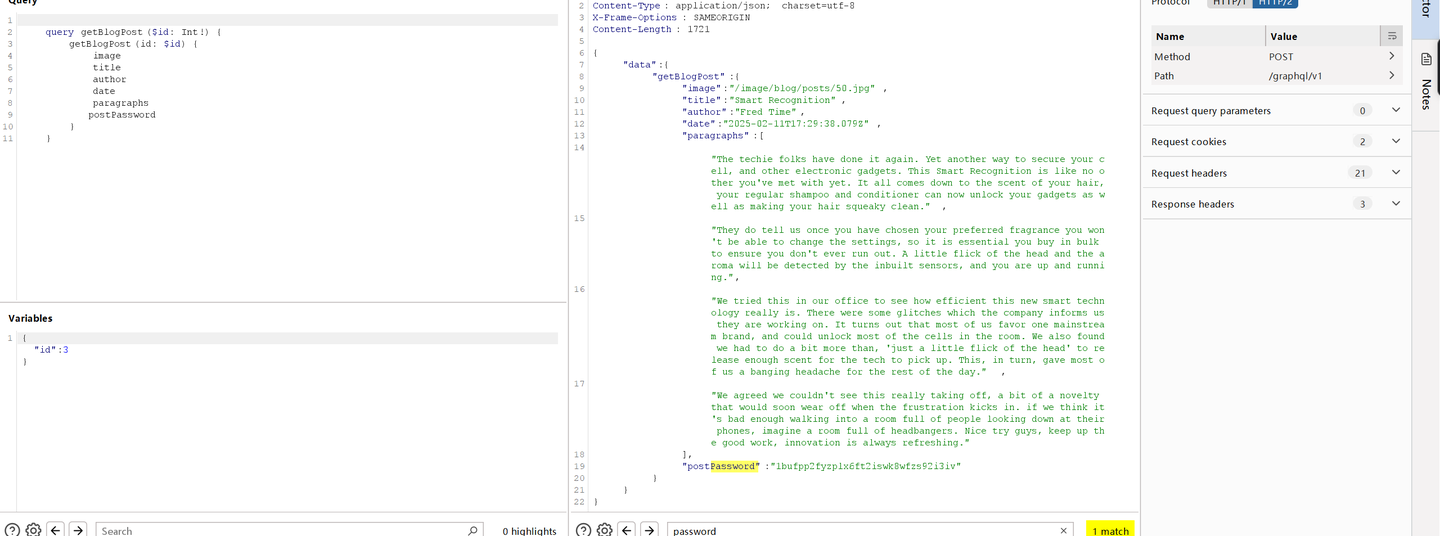This screenshot has width=1440, height=536.
Task: Click the Name column header in Inspector
Action: (1208, 36)
